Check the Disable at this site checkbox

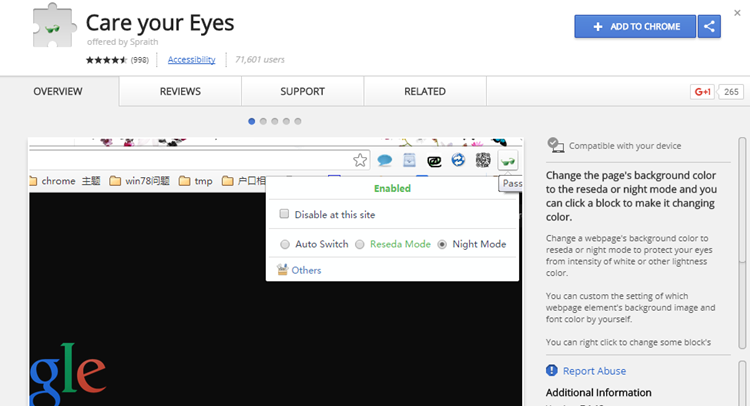[x=285, y=214]
